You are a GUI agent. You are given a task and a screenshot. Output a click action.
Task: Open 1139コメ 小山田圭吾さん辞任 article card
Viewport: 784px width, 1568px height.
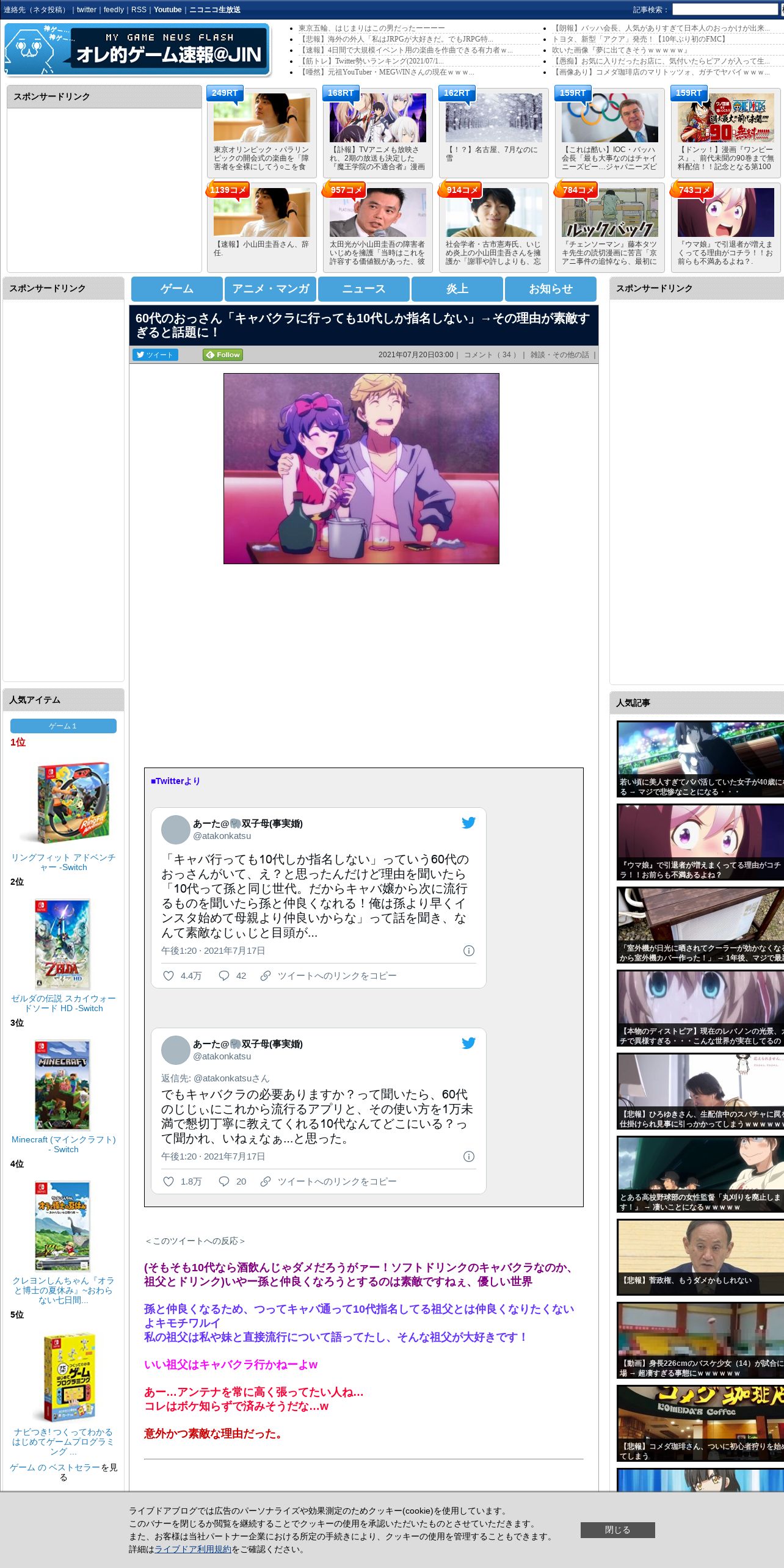261,227
